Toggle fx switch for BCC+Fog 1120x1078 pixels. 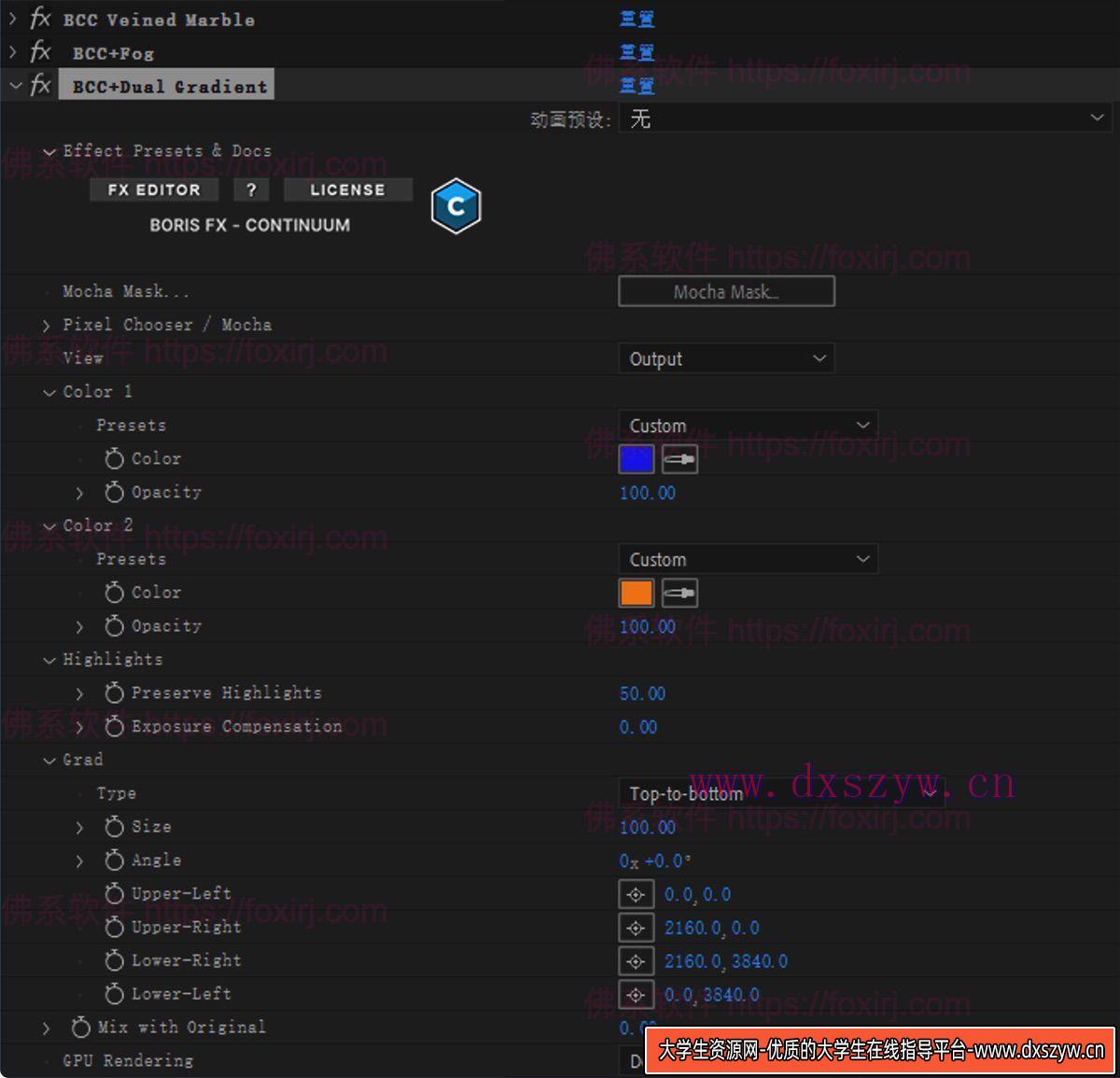click(x=40, y=51)
